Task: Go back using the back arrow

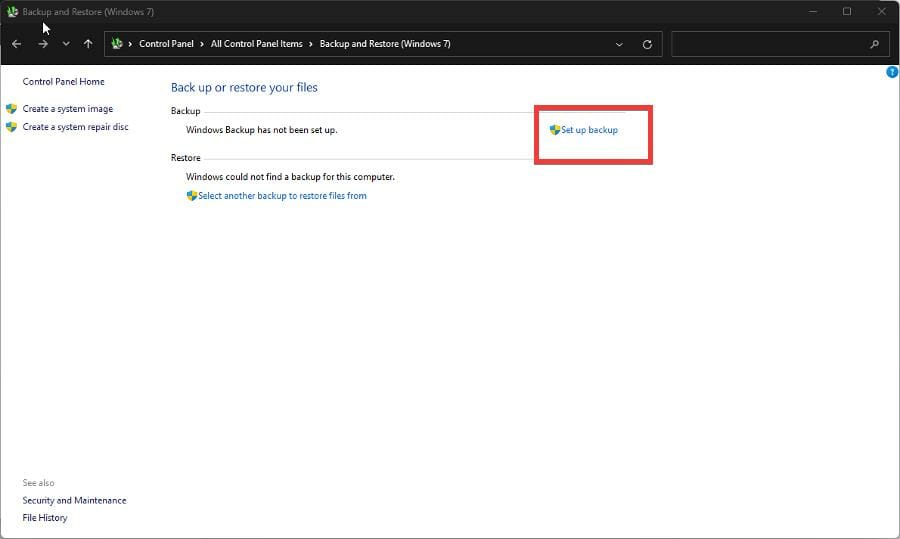Action: click(17, 44)
